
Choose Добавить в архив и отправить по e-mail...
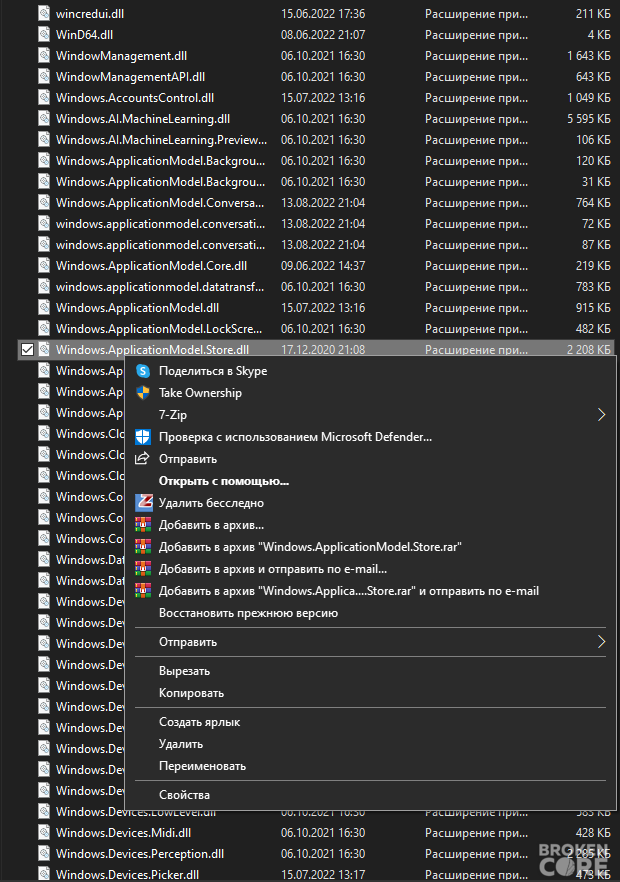pos(273,569)
